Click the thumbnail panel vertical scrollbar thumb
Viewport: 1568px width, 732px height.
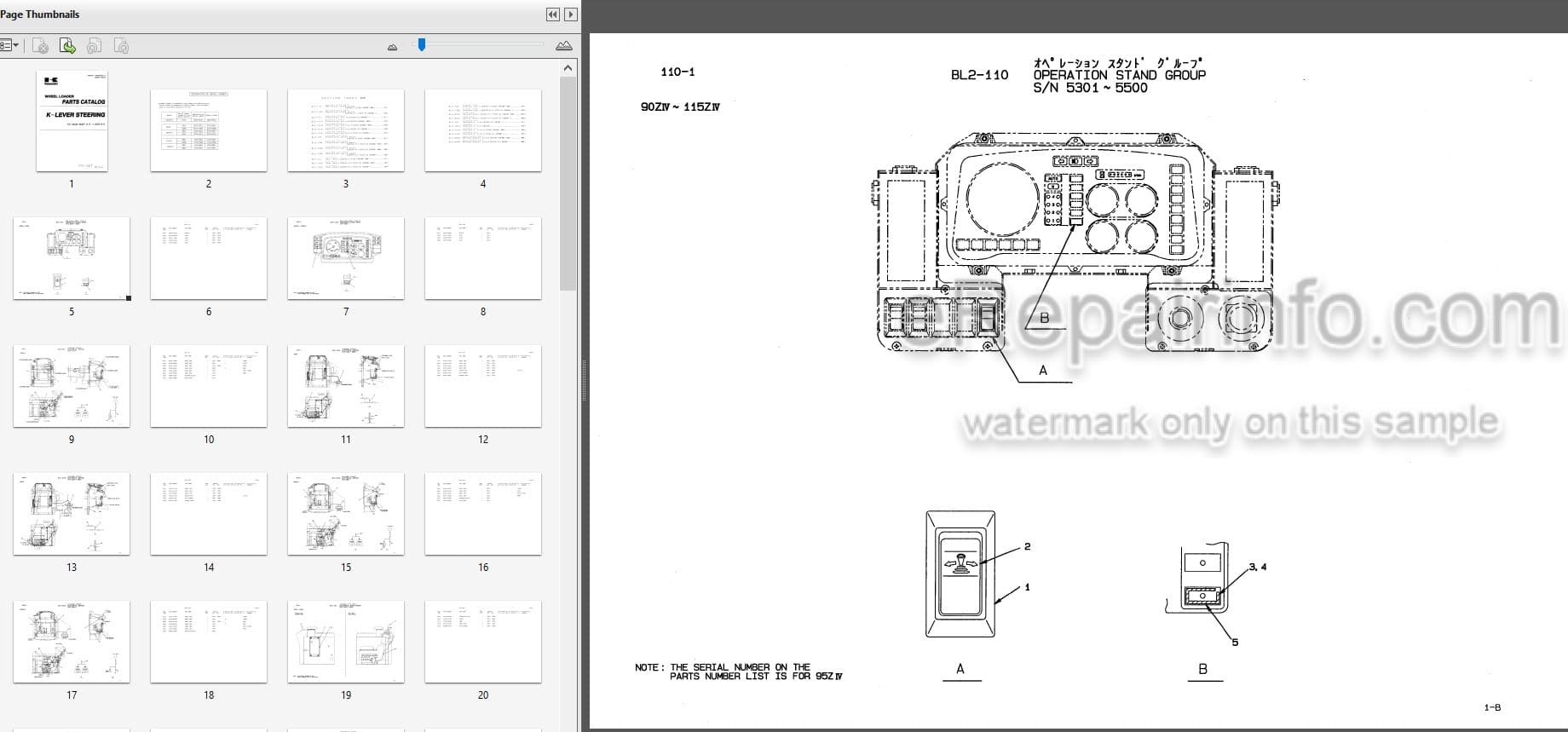568,183
